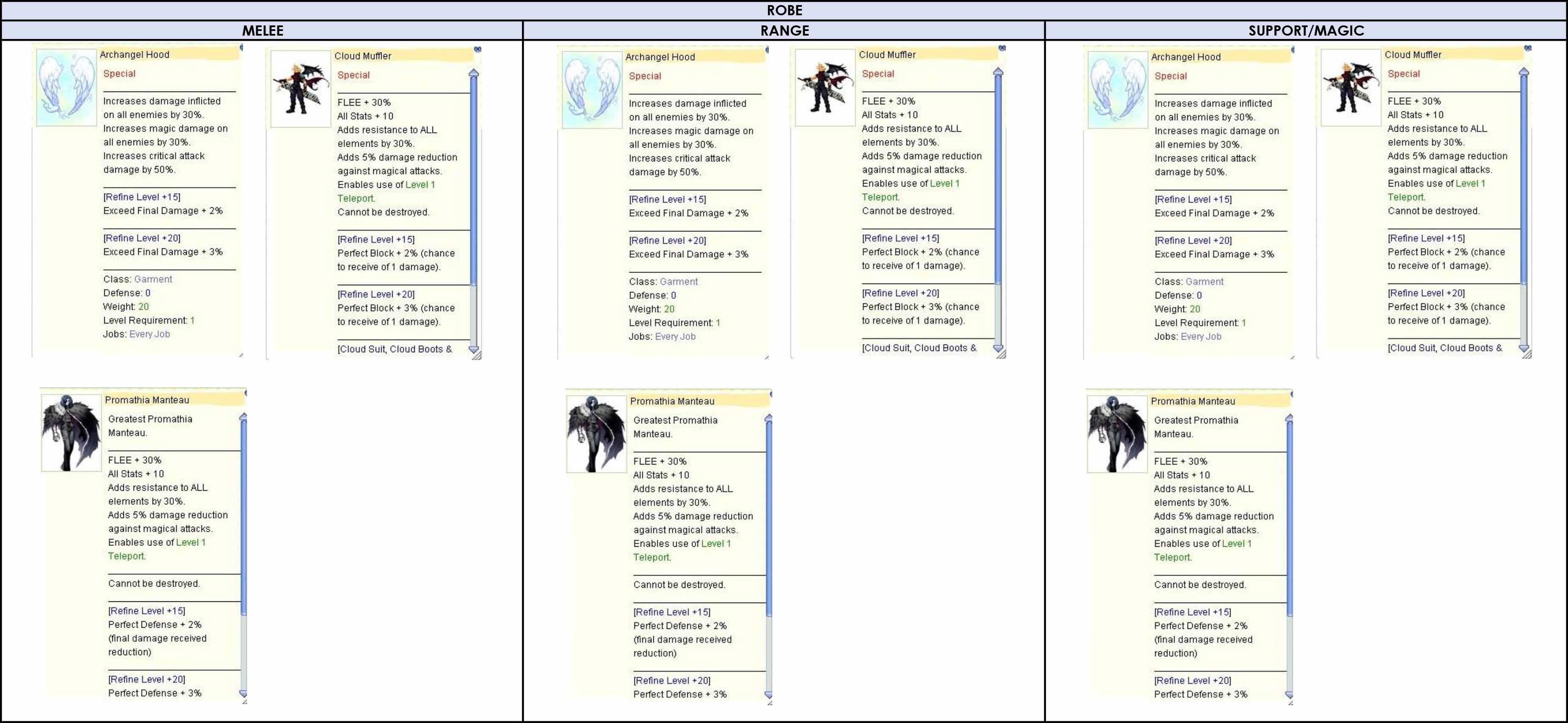Click resize grip of SUPPORT/MAGIC Cloud Muffler tooltip
The height and width of the screenshot is (723, 1568).
pos(1527,354)
